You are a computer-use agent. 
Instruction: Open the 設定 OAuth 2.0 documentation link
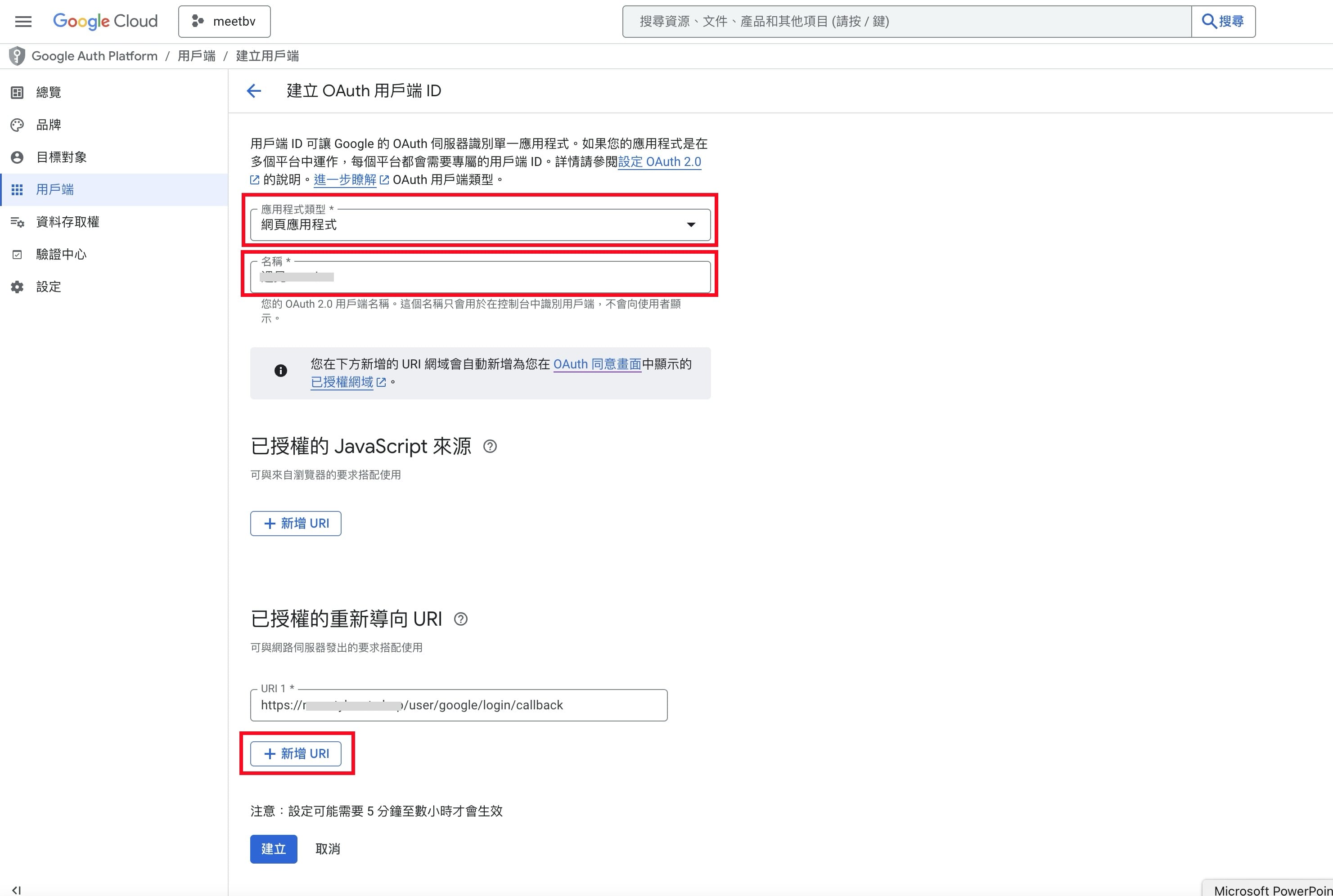659,162
